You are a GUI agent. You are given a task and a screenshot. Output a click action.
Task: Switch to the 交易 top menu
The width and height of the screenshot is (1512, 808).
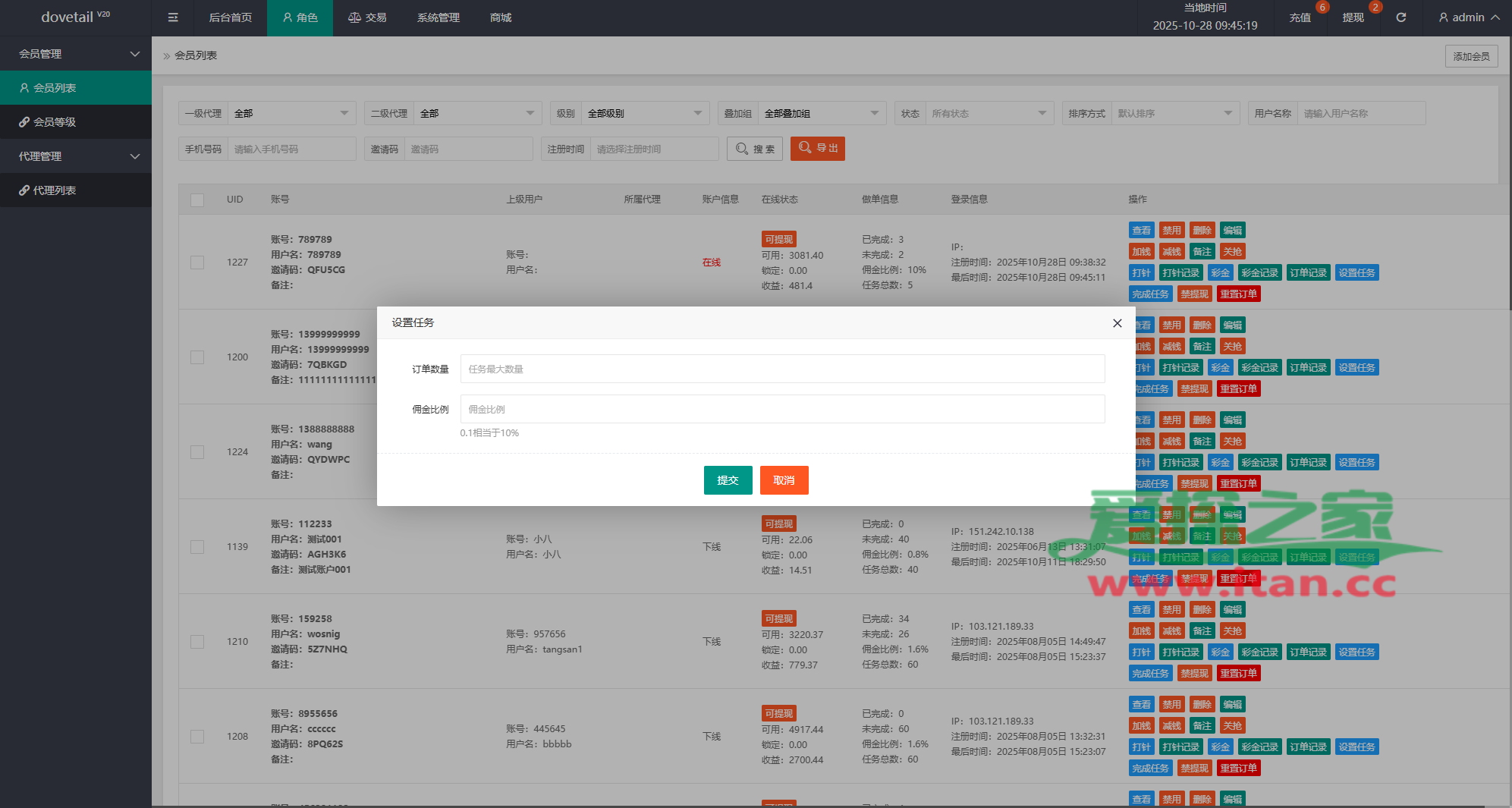coord(367,17)
